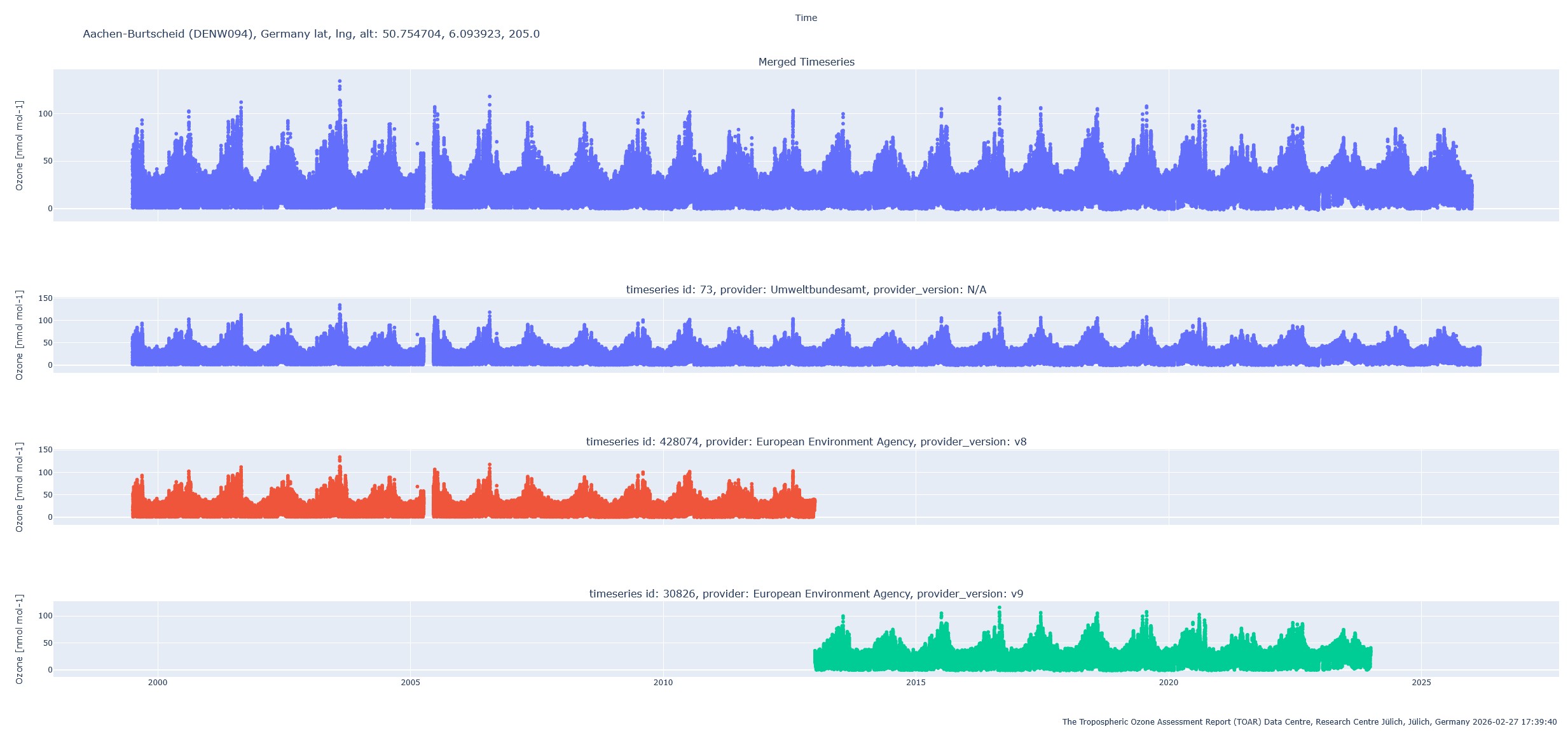
Task: Click the Time axis title at top
Action: click(805, 17)
